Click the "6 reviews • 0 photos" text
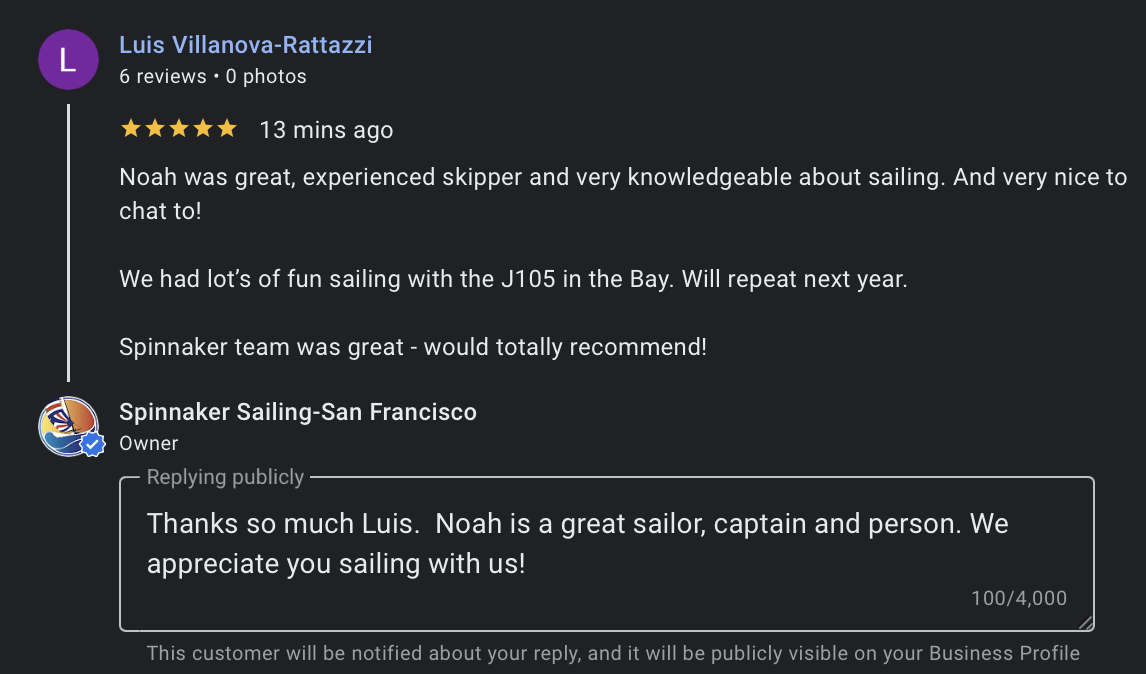Screen dimensions: 1146x674 point(212,76)
